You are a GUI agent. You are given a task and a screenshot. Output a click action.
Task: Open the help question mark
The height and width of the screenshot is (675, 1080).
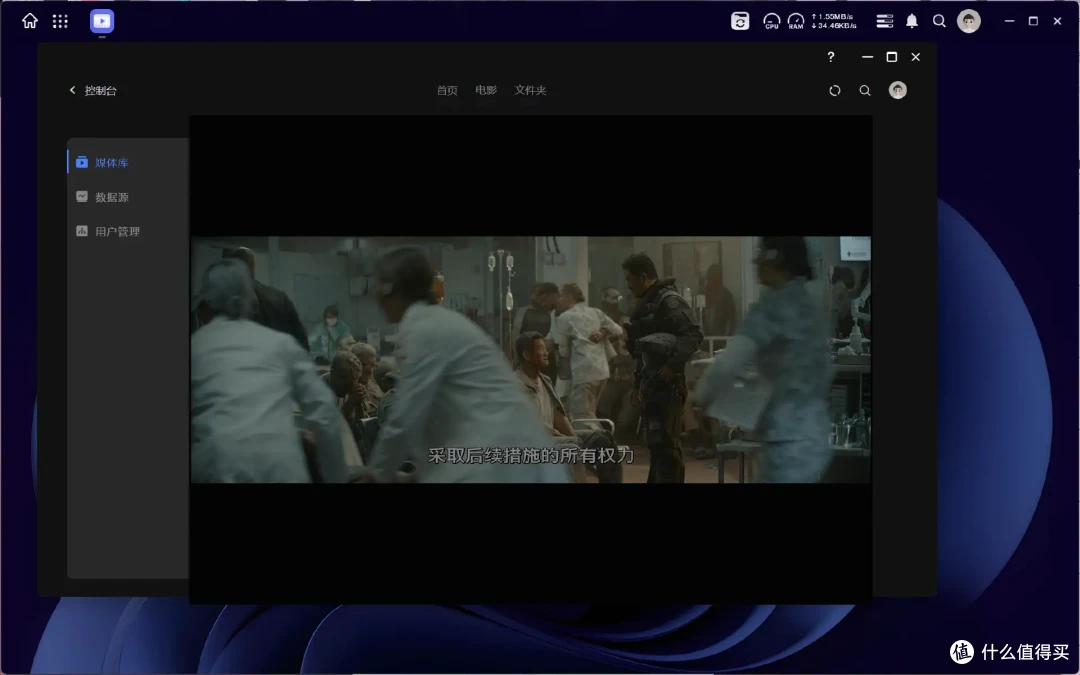click(x=831, y=57)
